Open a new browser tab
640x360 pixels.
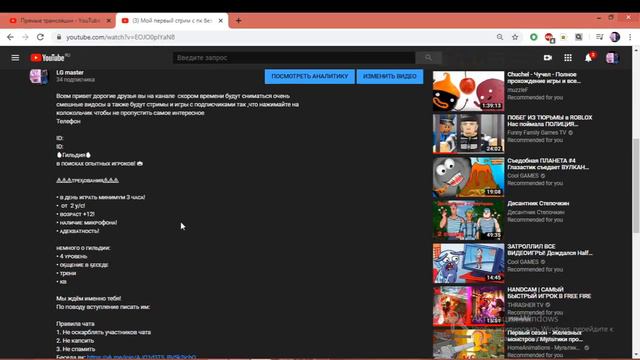tap(238, 20)
